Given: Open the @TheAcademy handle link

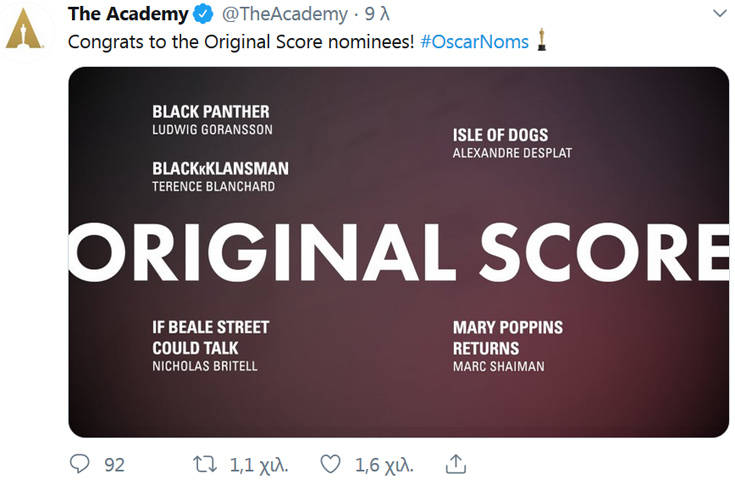Looking at the screenshot, I should coord(285,14).
